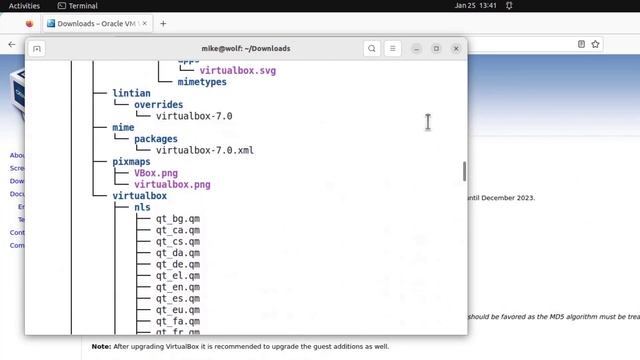This screenshot has width=640, height=360.
Task: Click the overrides directory entry
Action: tap(158, 105)
